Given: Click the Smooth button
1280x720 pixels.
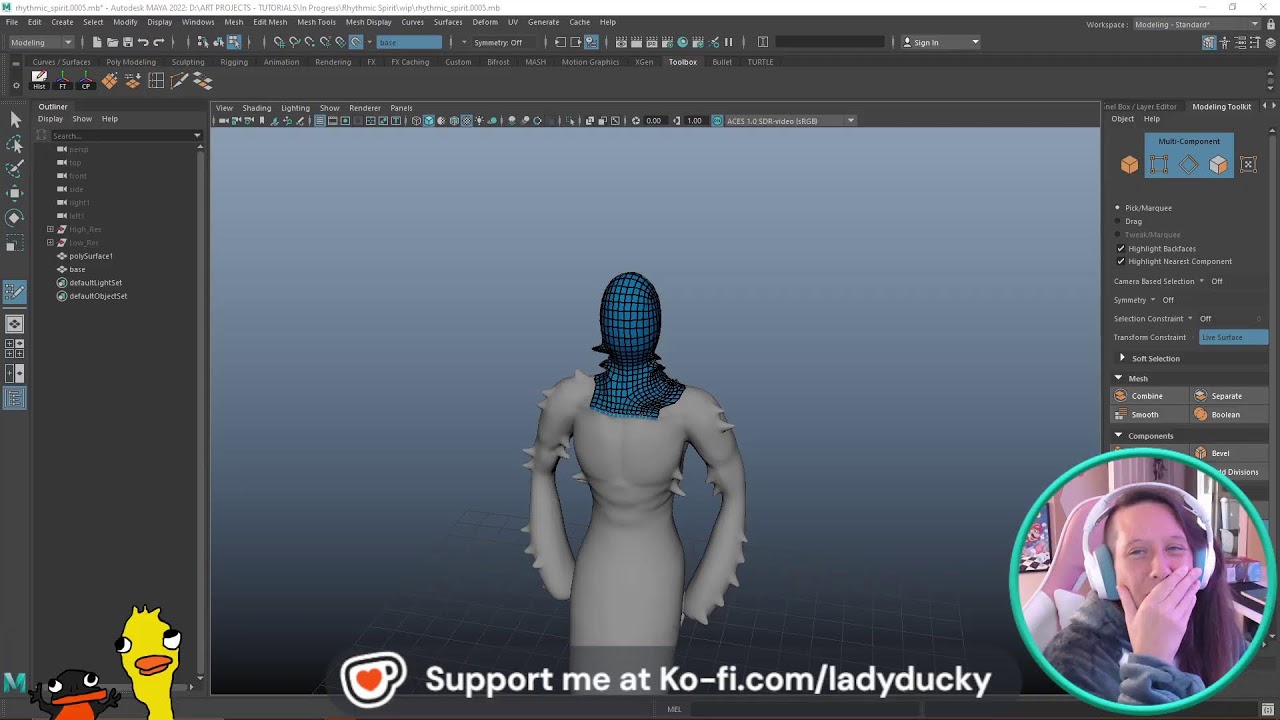Looking at the screenshot, I should point(1150,415).
